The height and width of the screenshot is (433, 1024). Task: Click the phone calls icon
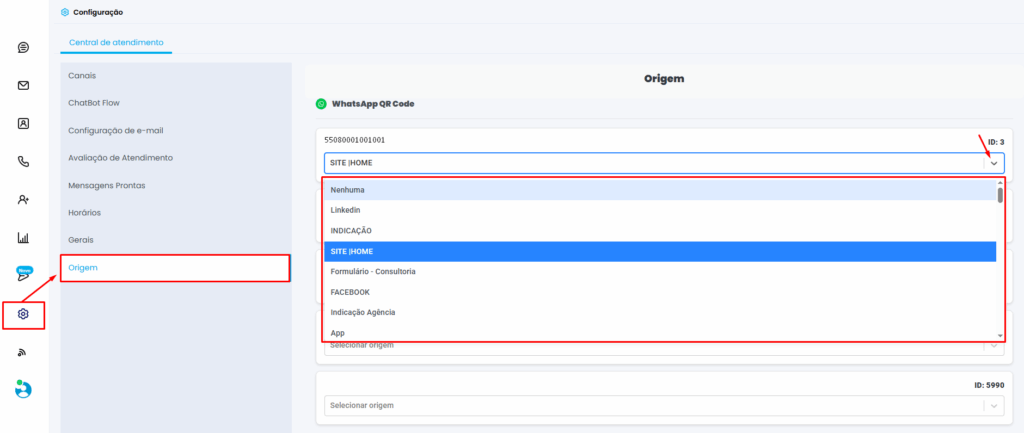pyautogui.click(x=23, y=161)
